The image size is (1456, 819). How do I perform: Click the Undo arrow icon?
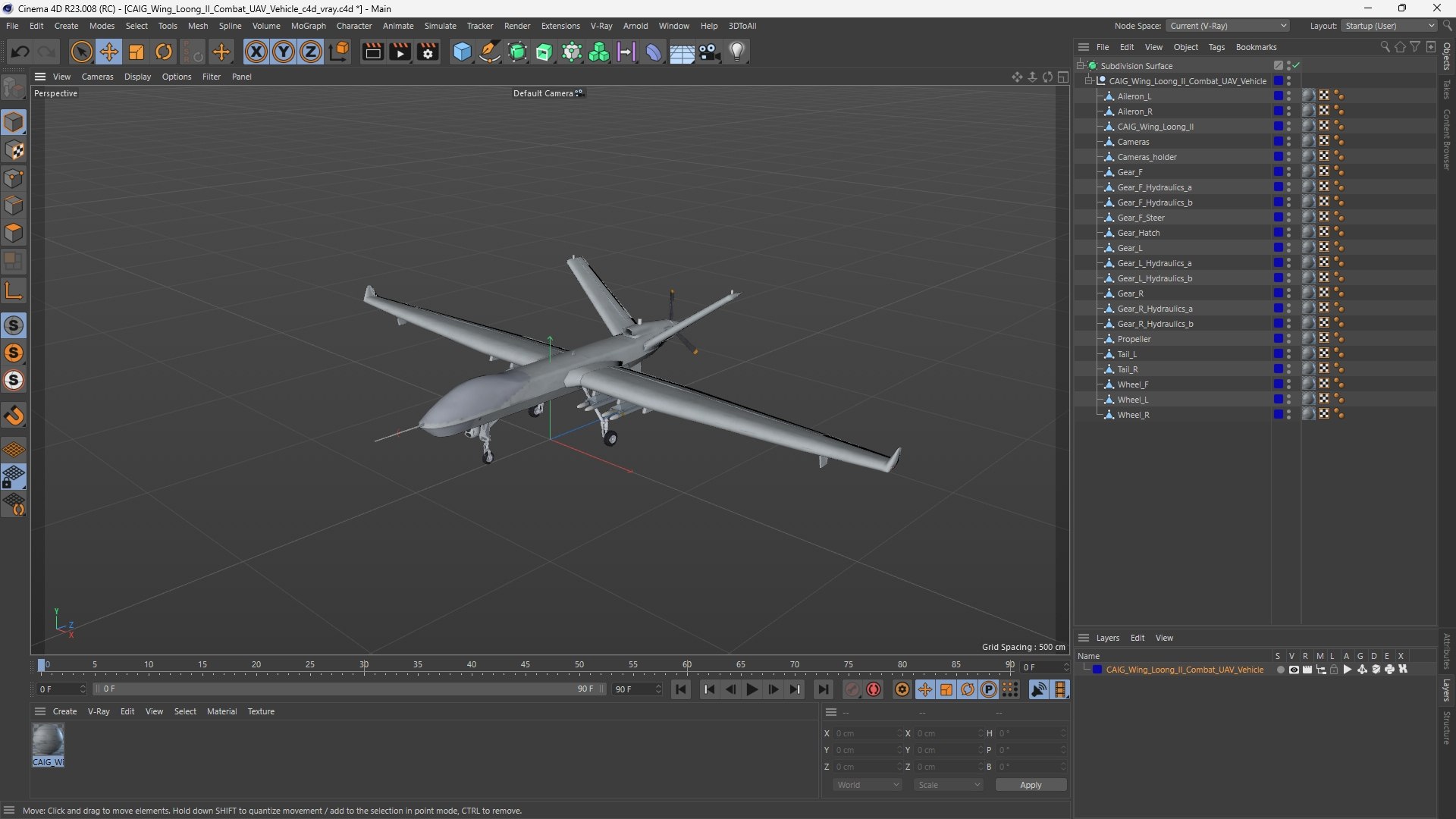coord(20,52)
